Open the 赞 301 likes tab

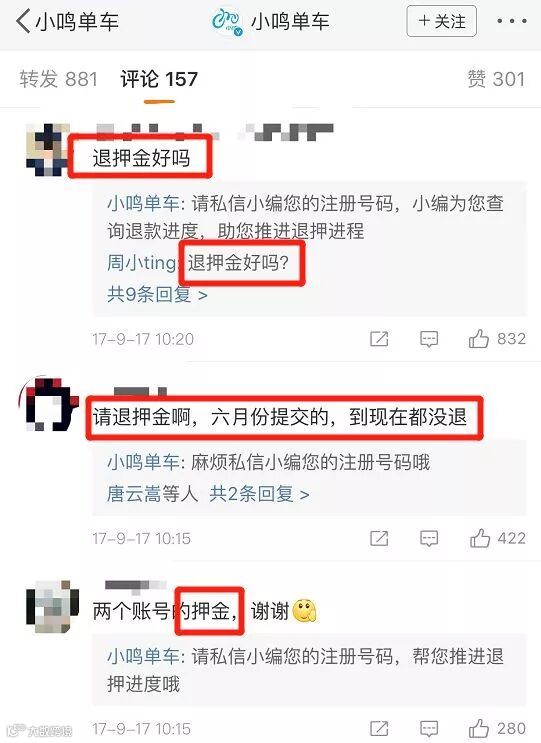[496, 79]
